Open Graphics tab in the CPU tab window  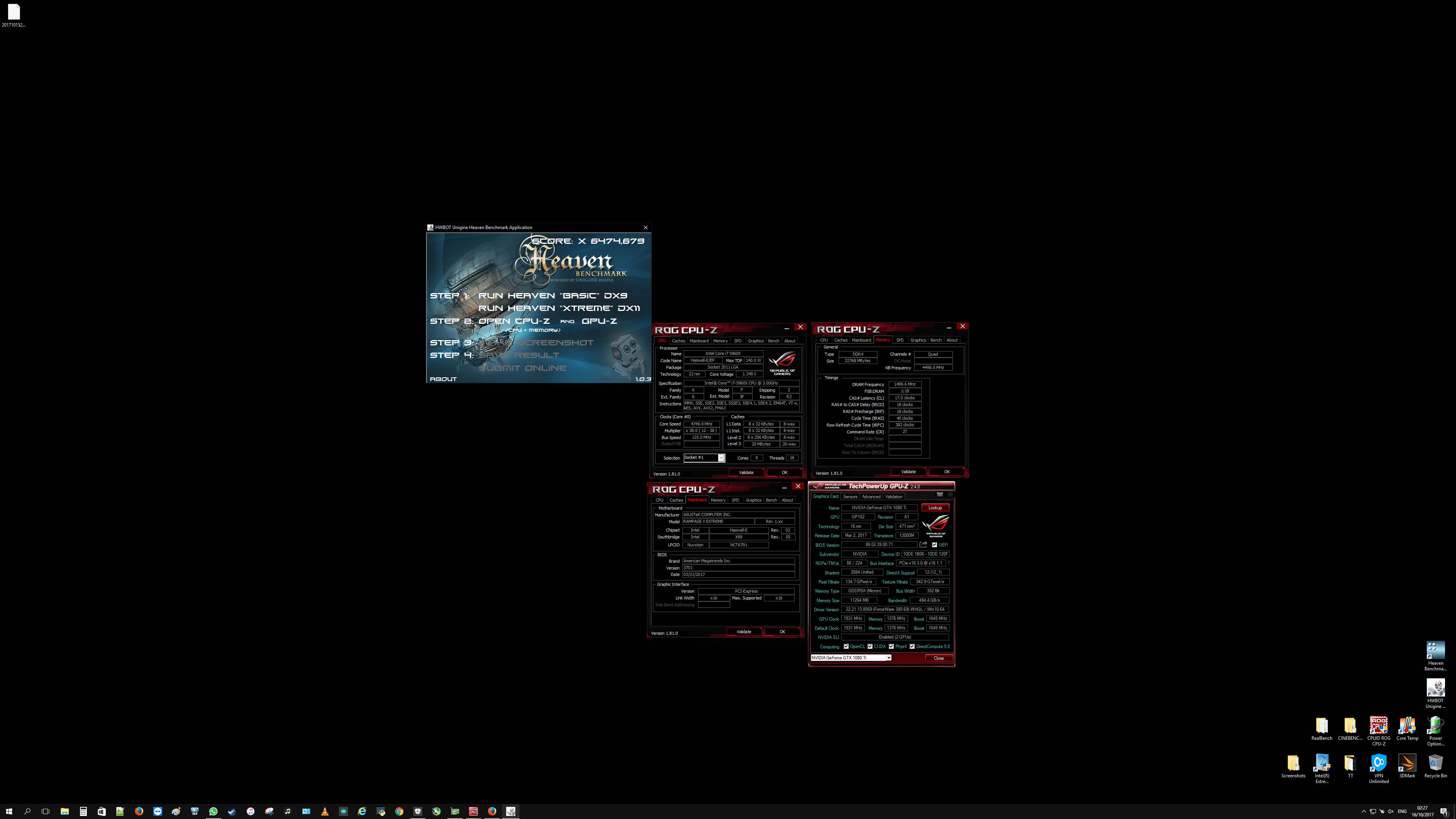click(x=756, y=341)
